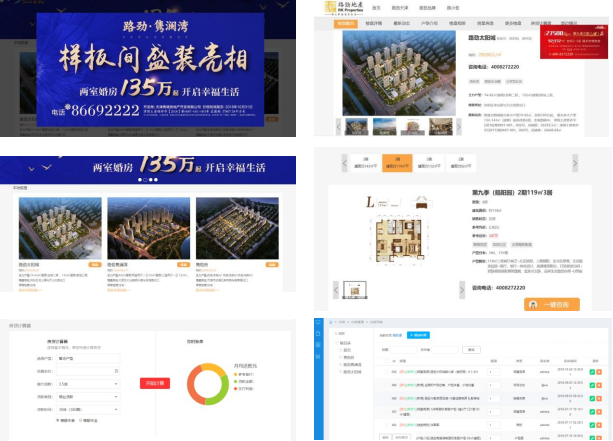Click orange tag button on 路劲太阳城 card
This screenshot has height=441, width=613.
[95, 265]
